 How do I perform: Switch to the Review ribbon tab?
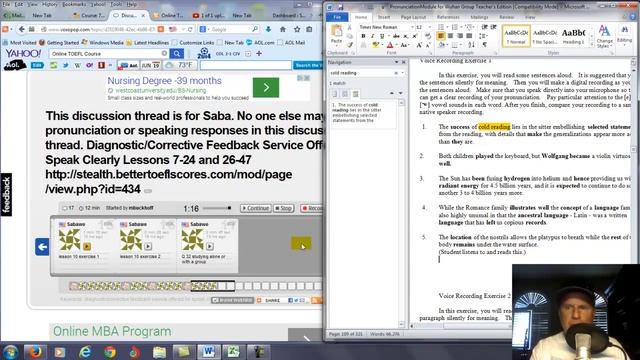[507, 17]
